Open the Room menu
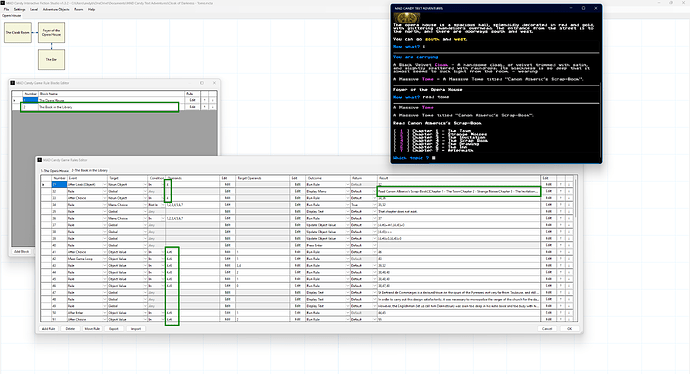Image resolution: width=690 pixels, height=374 pixels. pos(78,9)
